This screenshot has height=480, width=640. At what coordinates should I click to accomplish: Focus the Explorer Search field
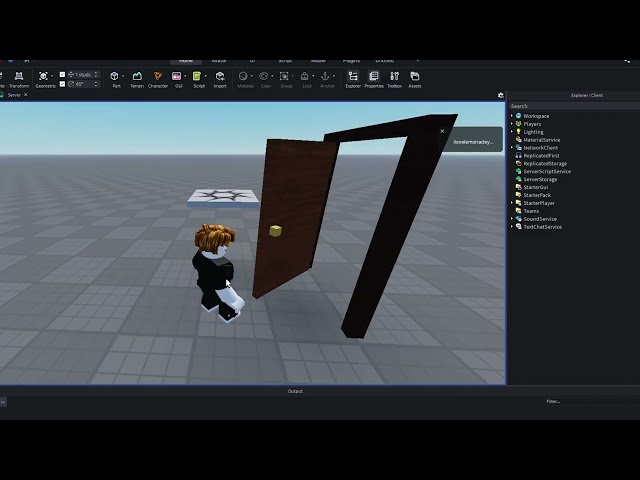pos(574,106)
